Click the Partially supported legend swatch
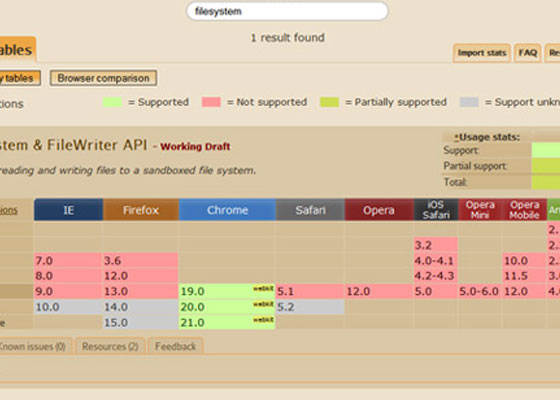The width and height of the screenshot is (560, 400). (x=329, y=102)
